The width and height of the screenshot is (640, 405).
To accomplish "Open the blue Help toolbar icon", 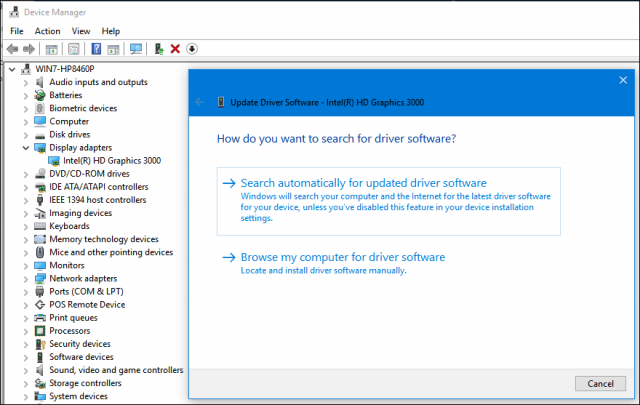I will [x=96, y=49].
